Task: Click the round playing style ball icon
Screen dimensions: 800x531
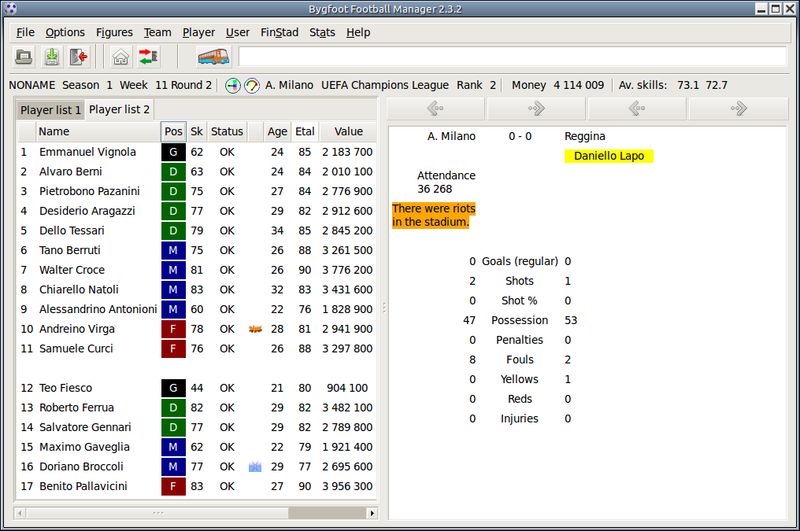Action: click(233, 86)
